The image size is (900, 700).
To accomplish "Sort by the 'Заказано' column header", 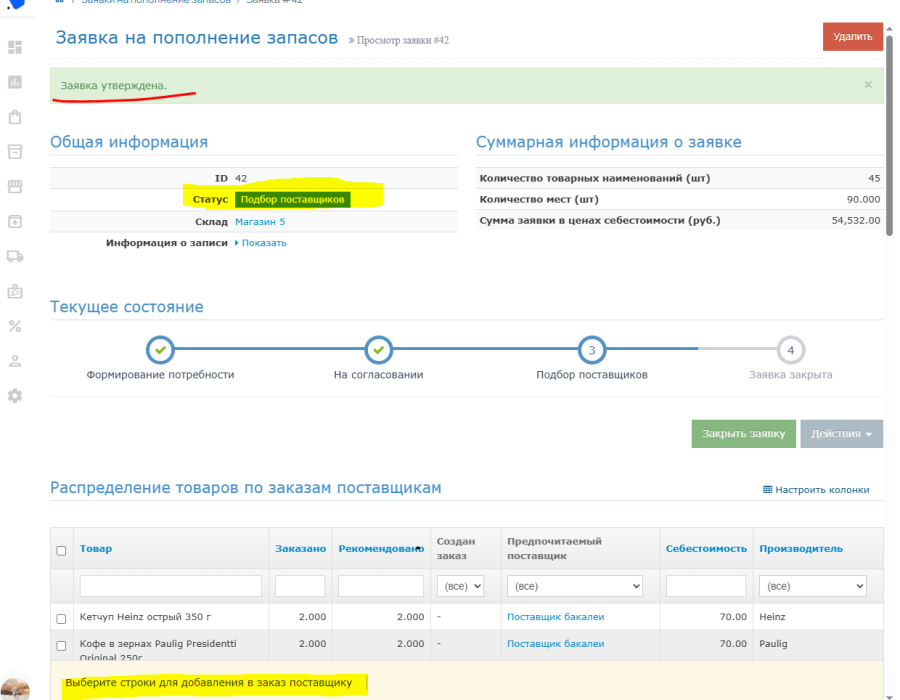I will [300, 549].
